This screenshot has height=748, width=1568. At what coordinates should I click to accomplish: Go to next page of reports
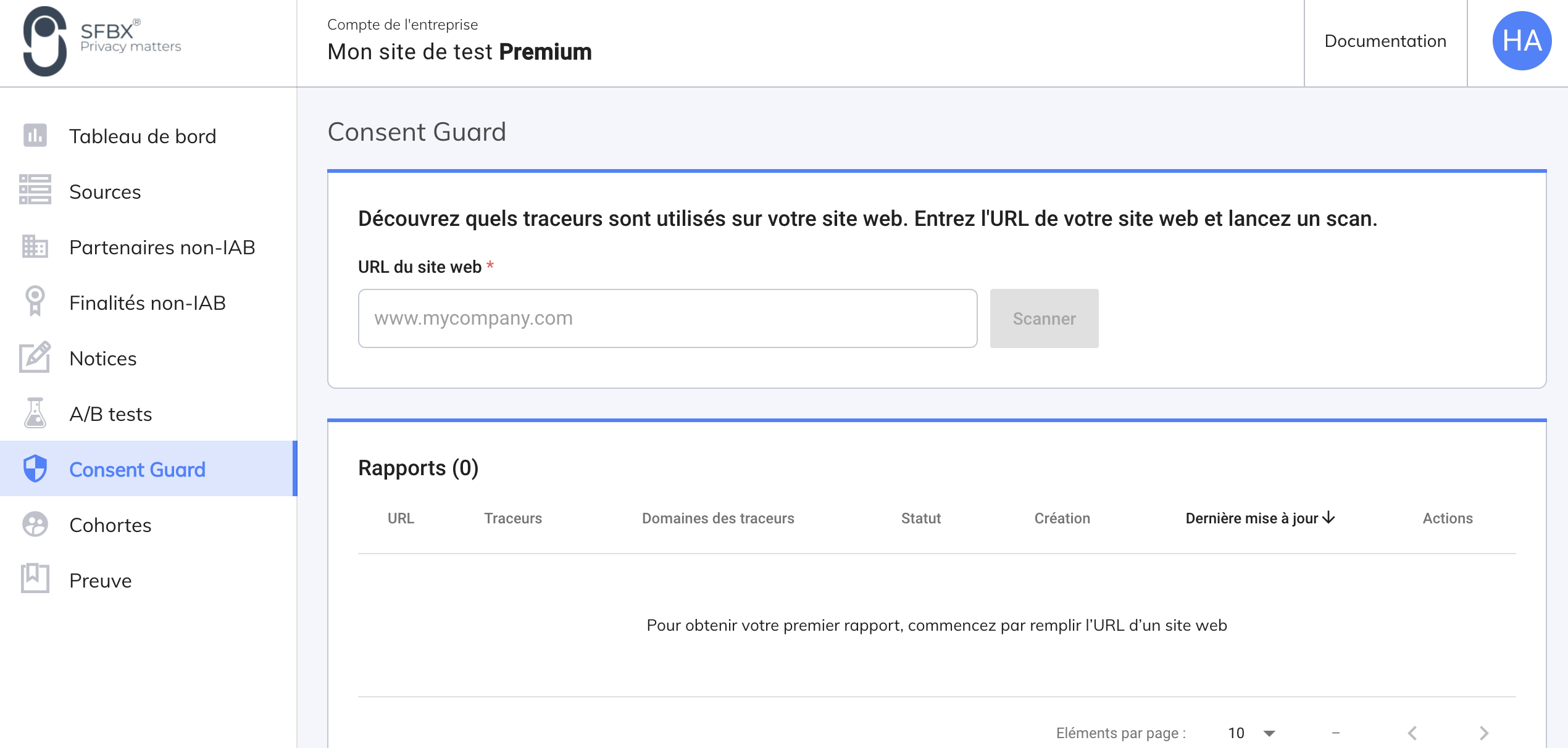click(1484, 733)
